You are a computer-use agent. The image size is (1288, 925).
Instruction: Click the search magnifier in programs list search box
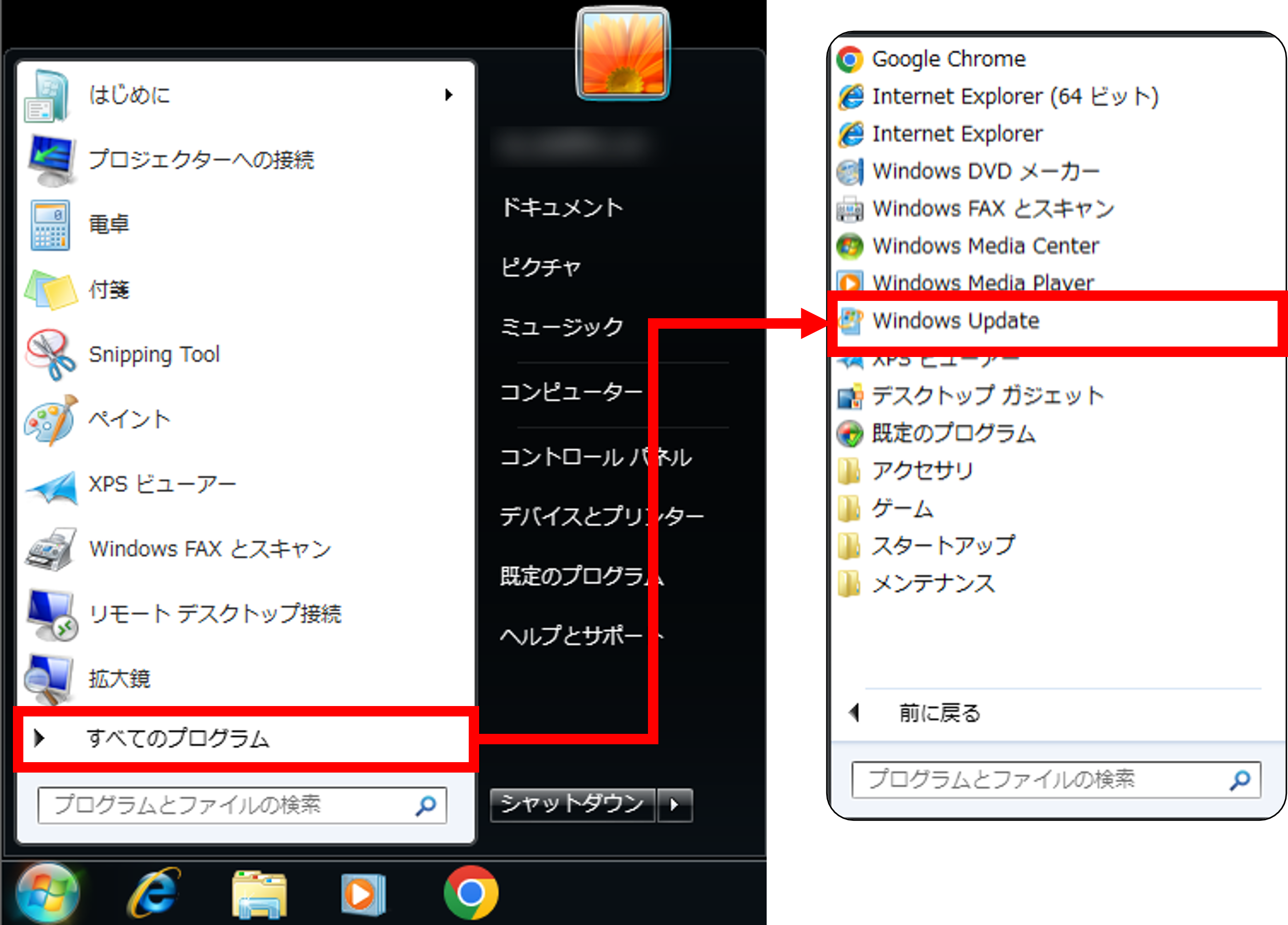[1240, 780]
